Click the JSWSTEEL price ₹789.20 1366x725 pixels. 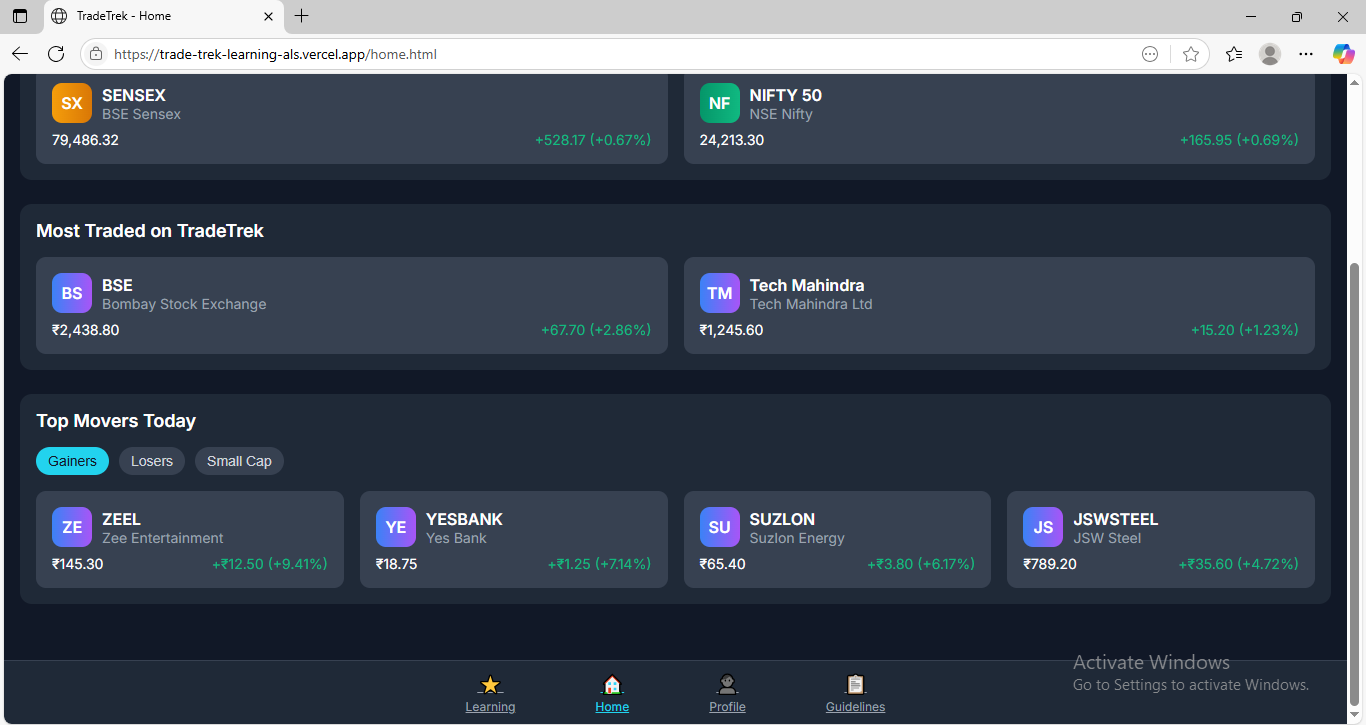click(x=1050, y=564)
